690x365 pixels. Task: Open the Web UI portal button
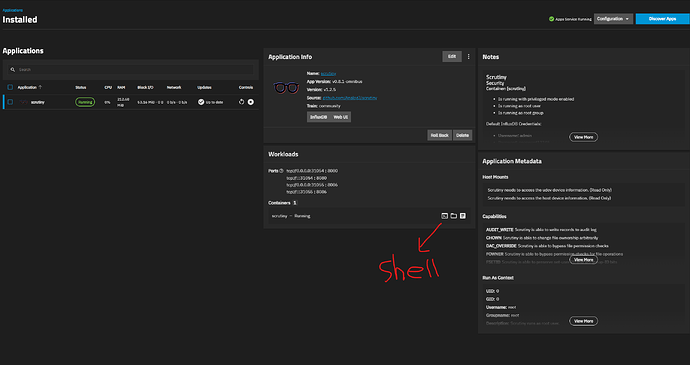341,117
